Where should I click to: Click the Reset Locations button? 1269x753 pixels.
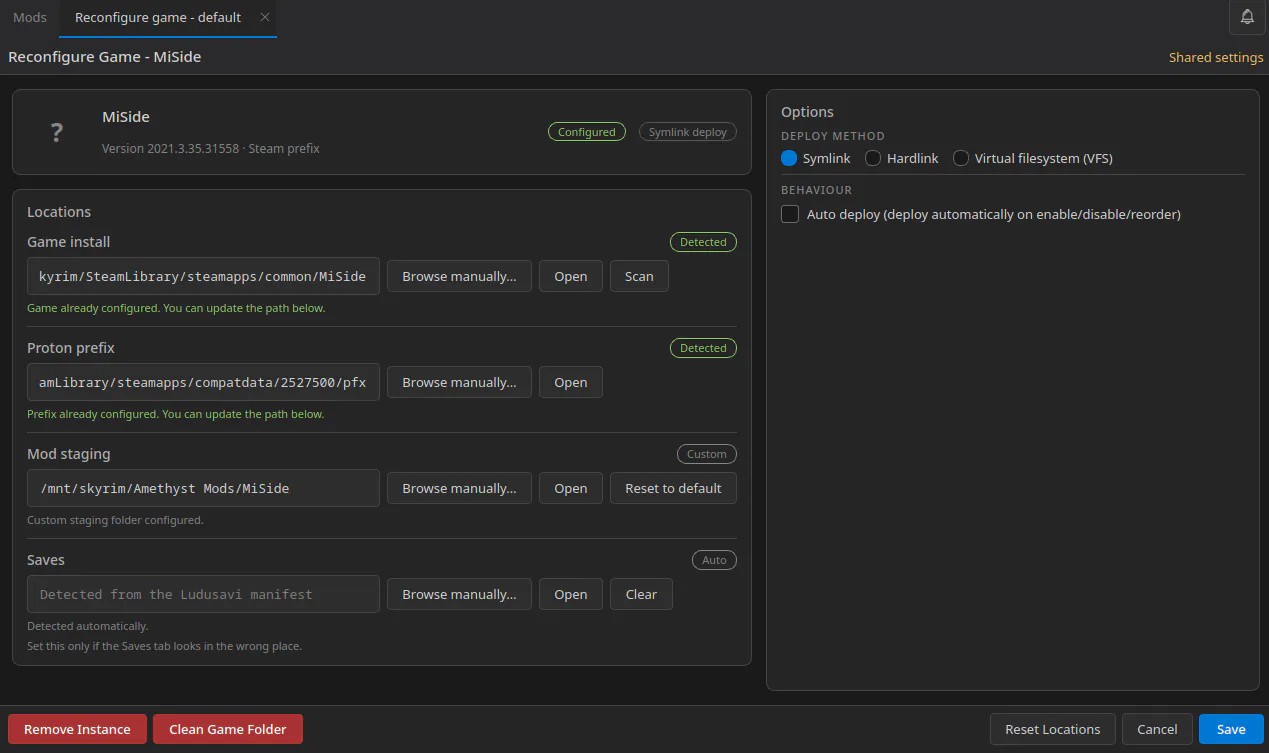point(1052,729)
